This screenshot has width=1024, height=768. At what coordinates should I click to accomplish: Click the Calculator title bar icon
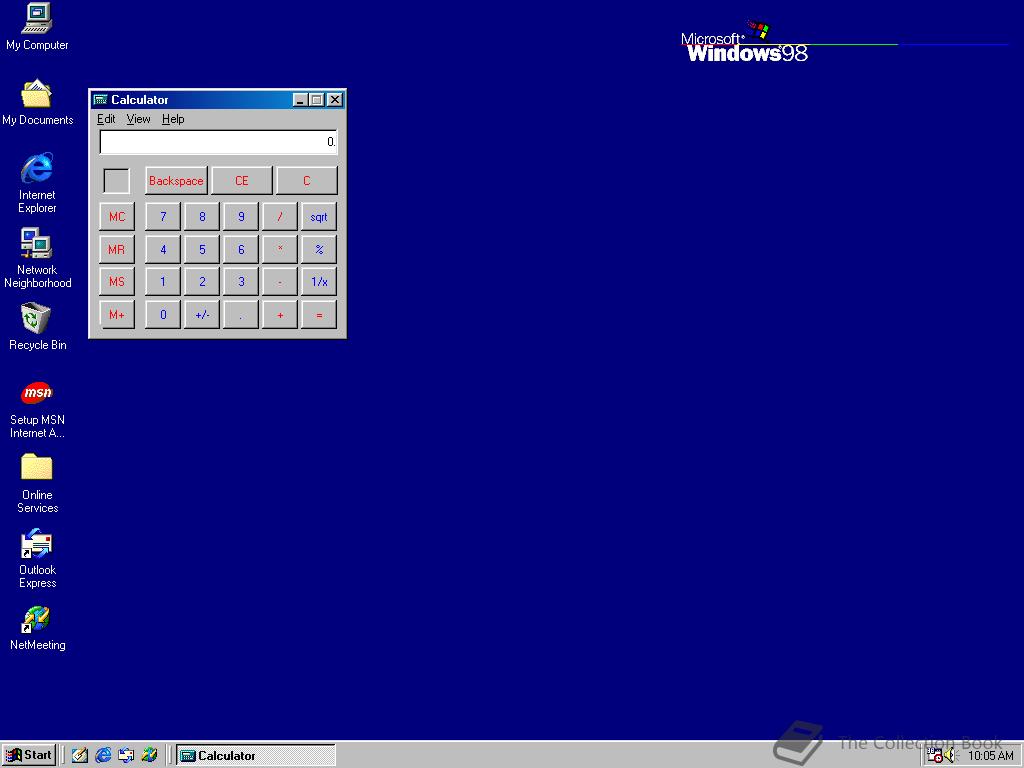pyautogui.click(x=101, y=99)
